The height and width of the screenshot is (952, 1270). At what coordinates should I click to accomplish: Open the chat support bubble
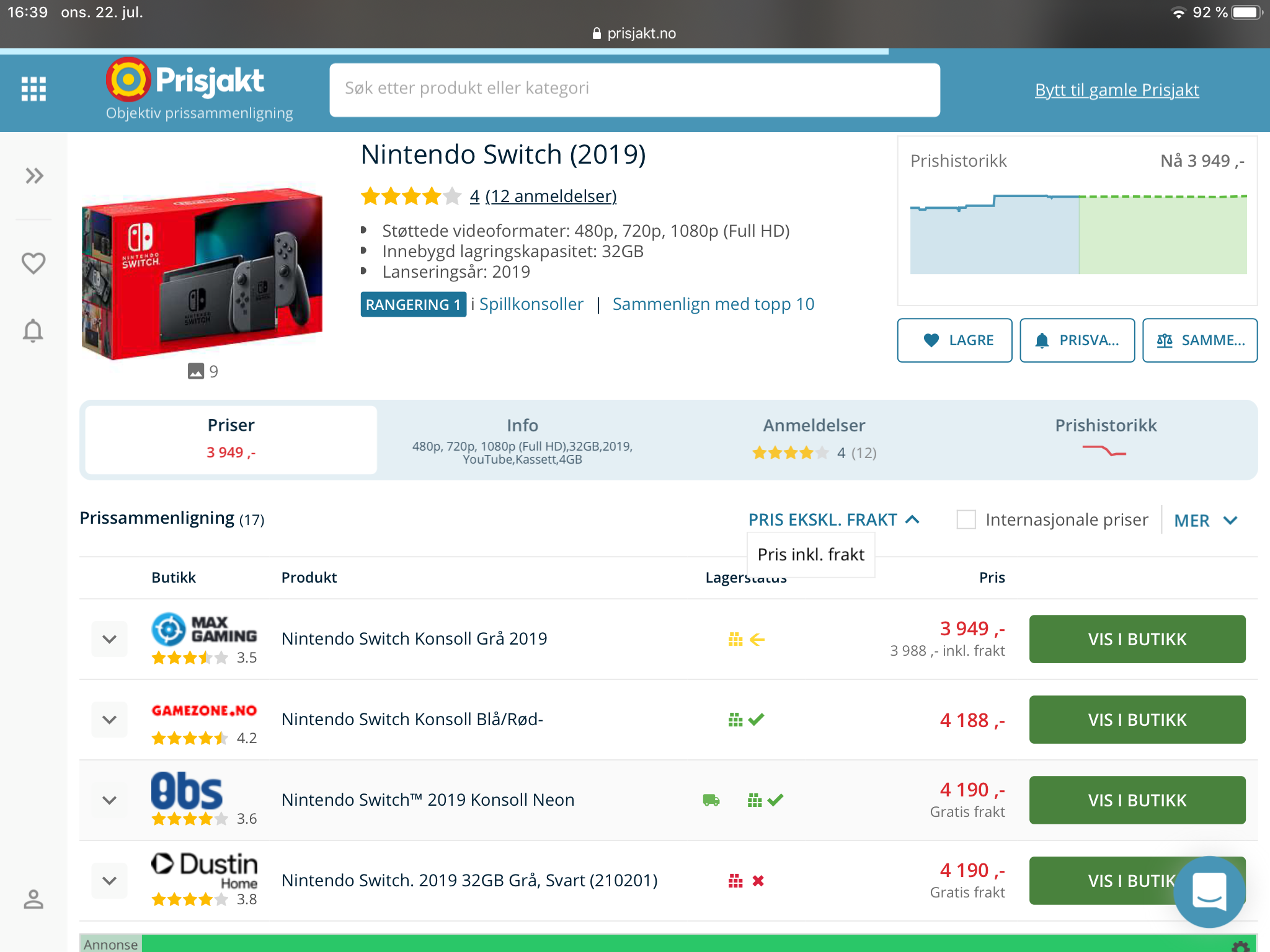click(1209, 891)
